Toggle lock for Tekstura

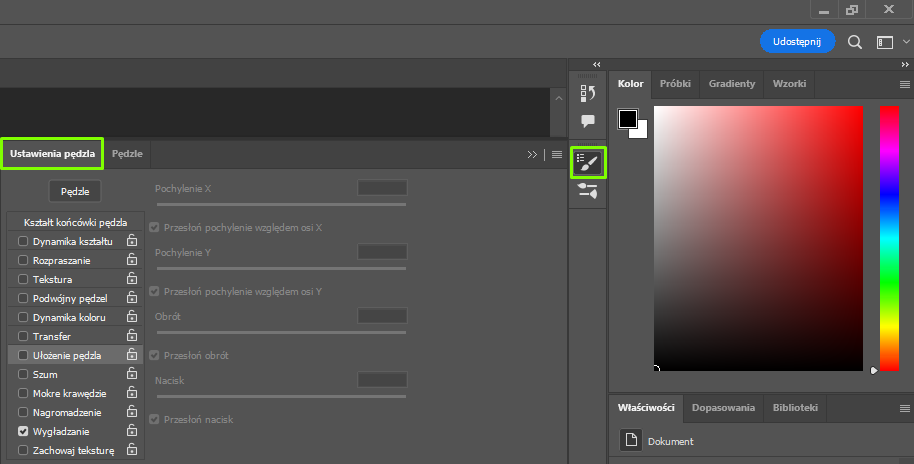coord(132,278)
